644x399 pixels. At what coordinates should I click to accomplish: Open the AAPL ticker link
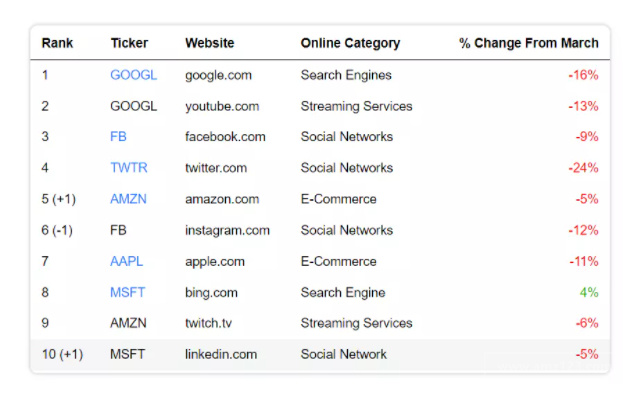click(126, 261)
